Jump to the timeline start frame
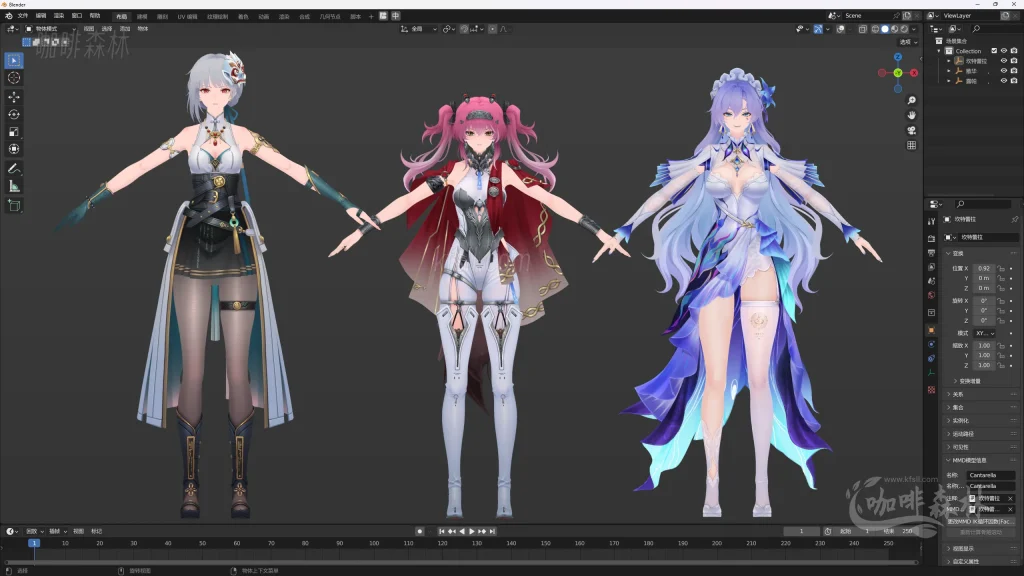Screen dimensions: 1024x576 (x=441, y=532)
